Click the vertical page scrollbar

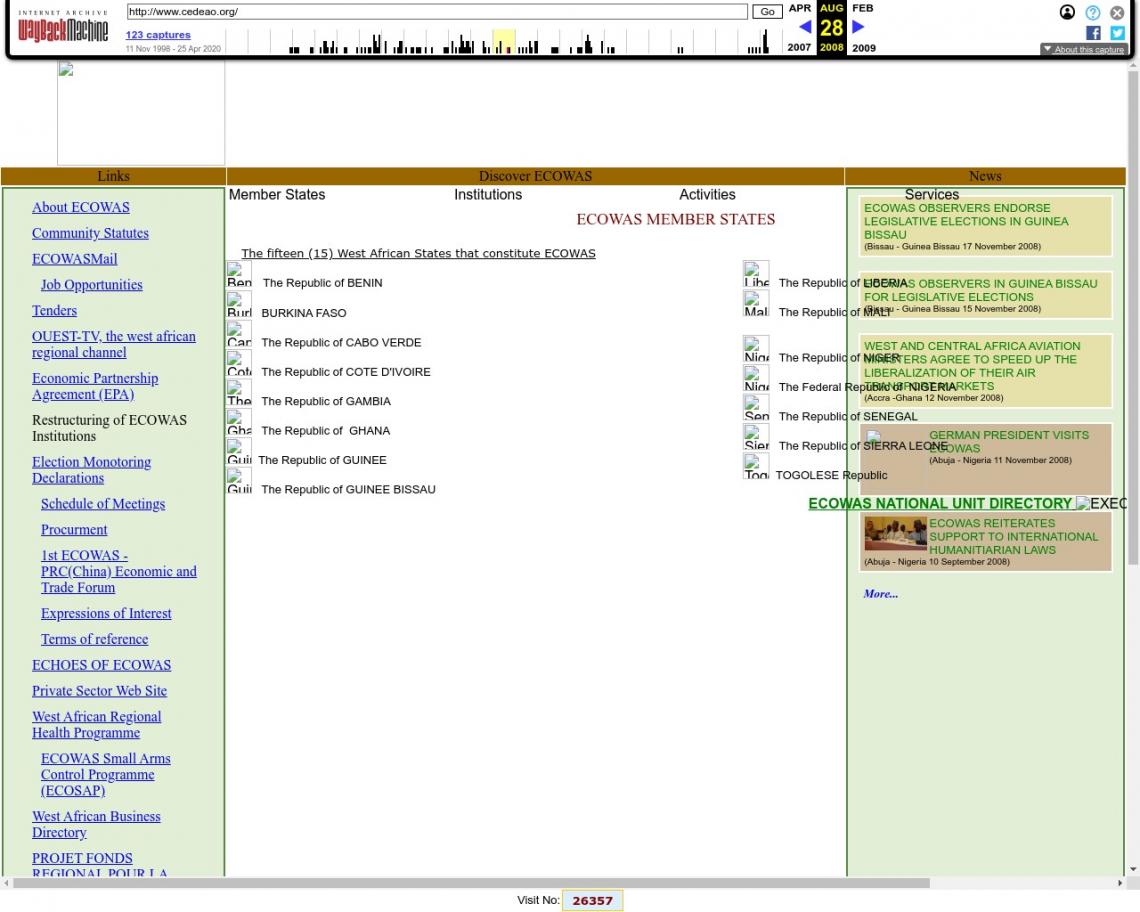[x=1133, y=318]
